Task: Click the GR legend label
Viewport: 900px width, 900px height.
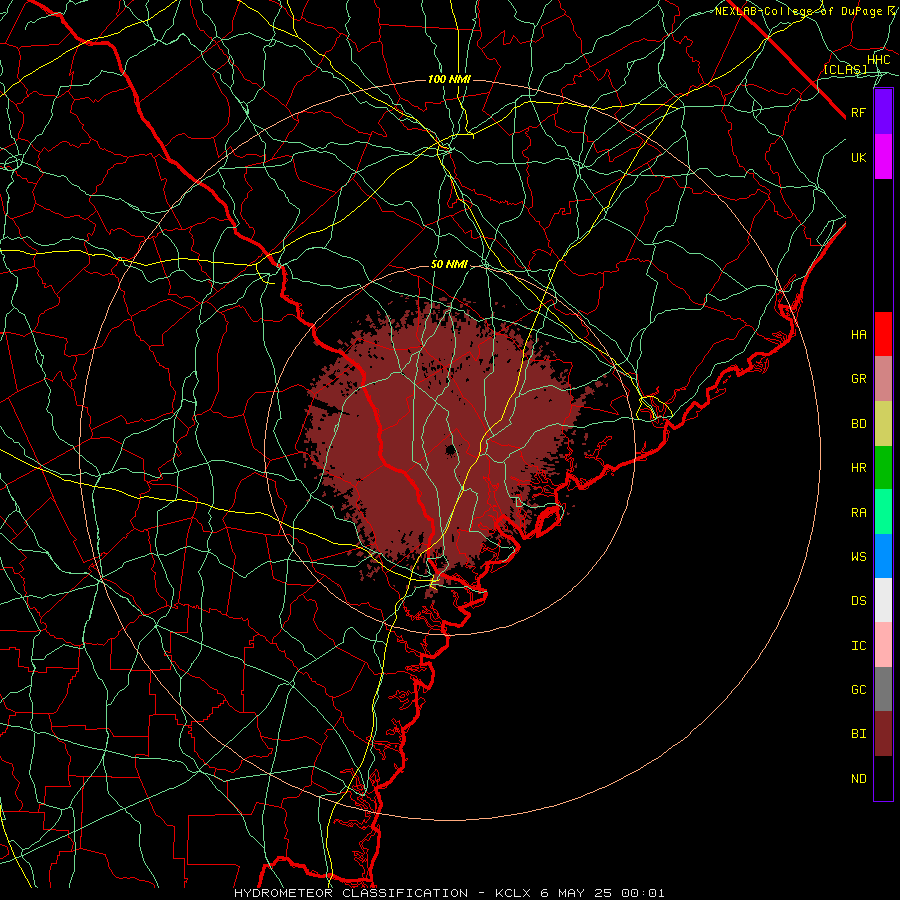Action: tap(858, 379)
